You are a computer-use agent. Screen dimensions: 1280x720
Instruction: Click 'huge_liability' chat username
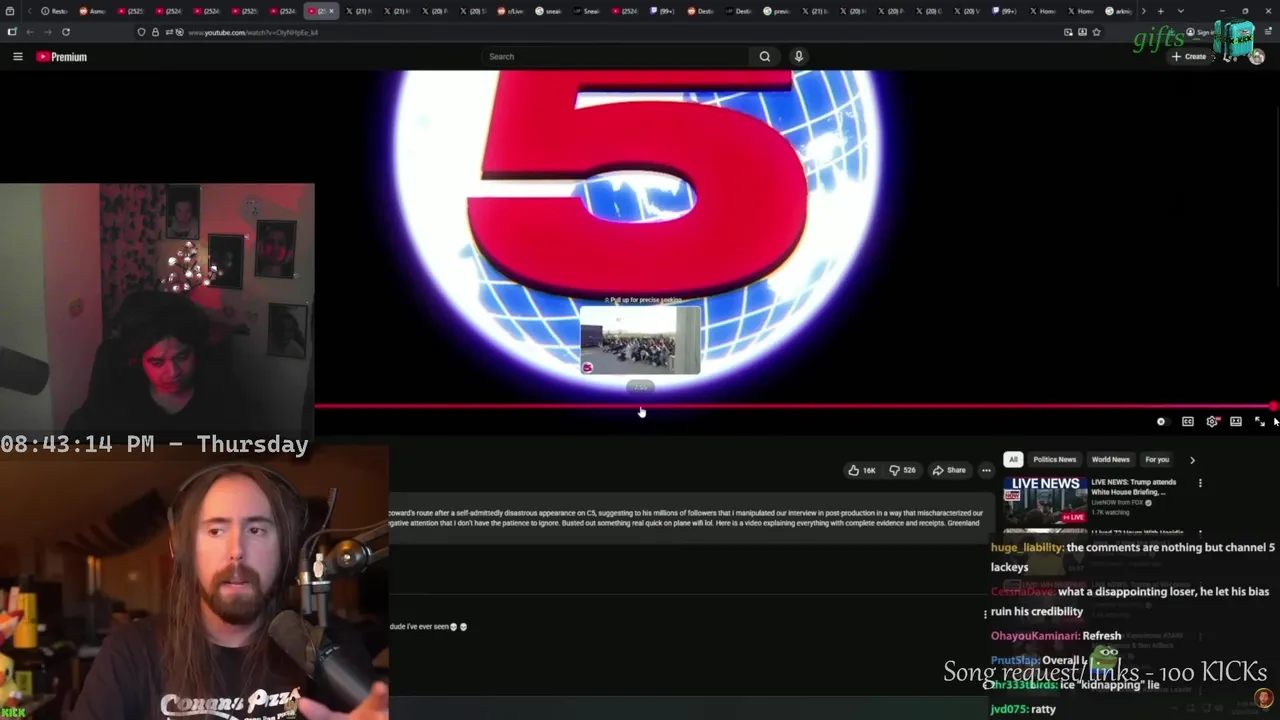(1027, 548)
